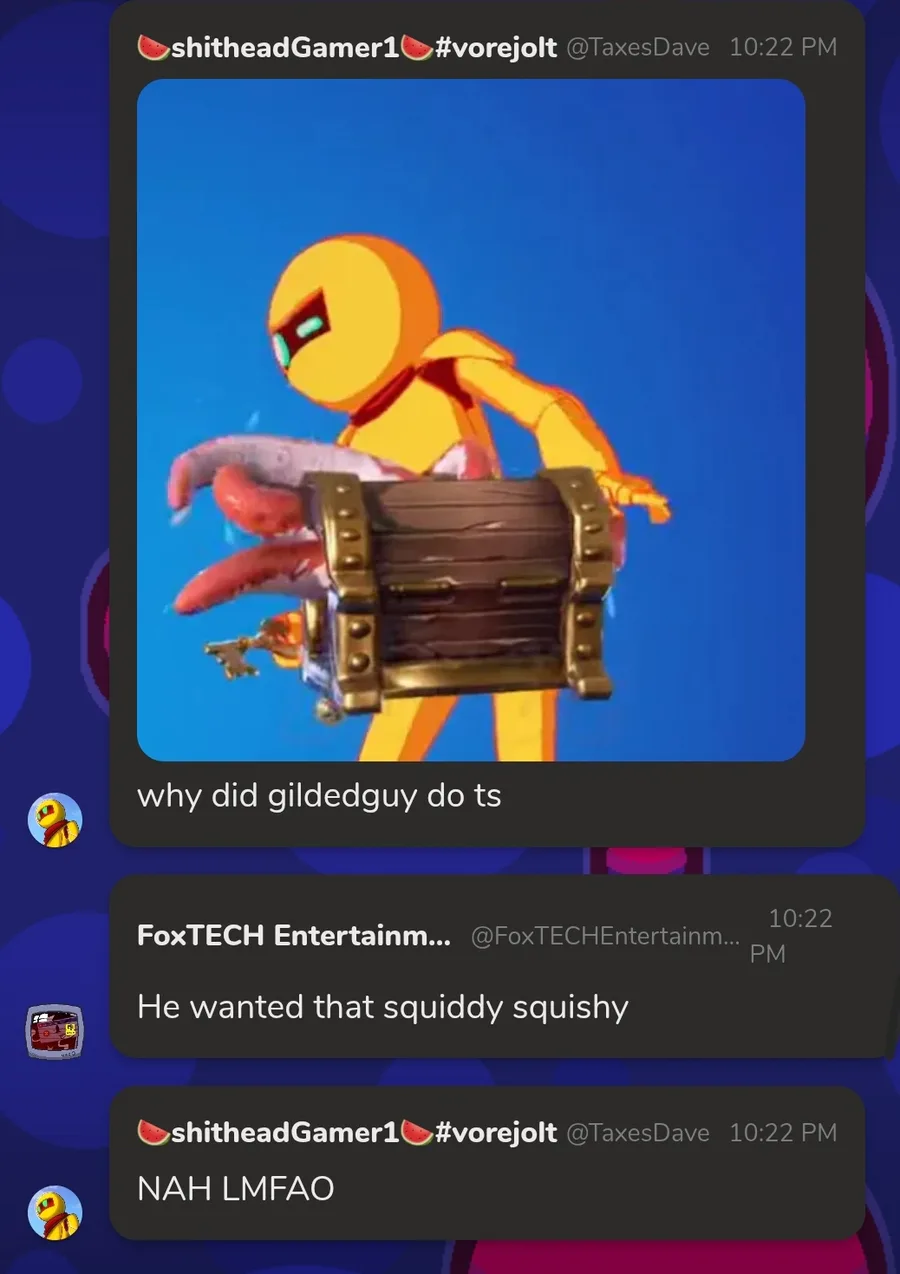Click the watermelon emoji before shitheadGamer1 in last message

click(153, 1132)
